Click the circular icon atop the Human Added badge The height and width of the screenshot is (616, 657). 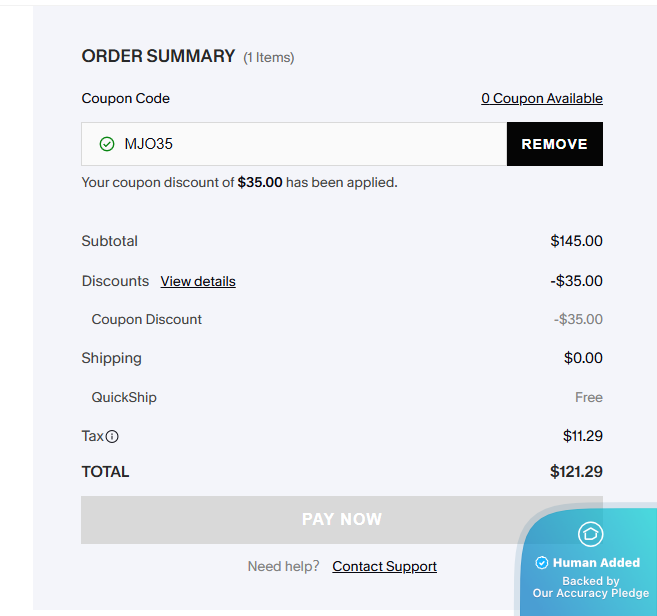pos(591,534)
